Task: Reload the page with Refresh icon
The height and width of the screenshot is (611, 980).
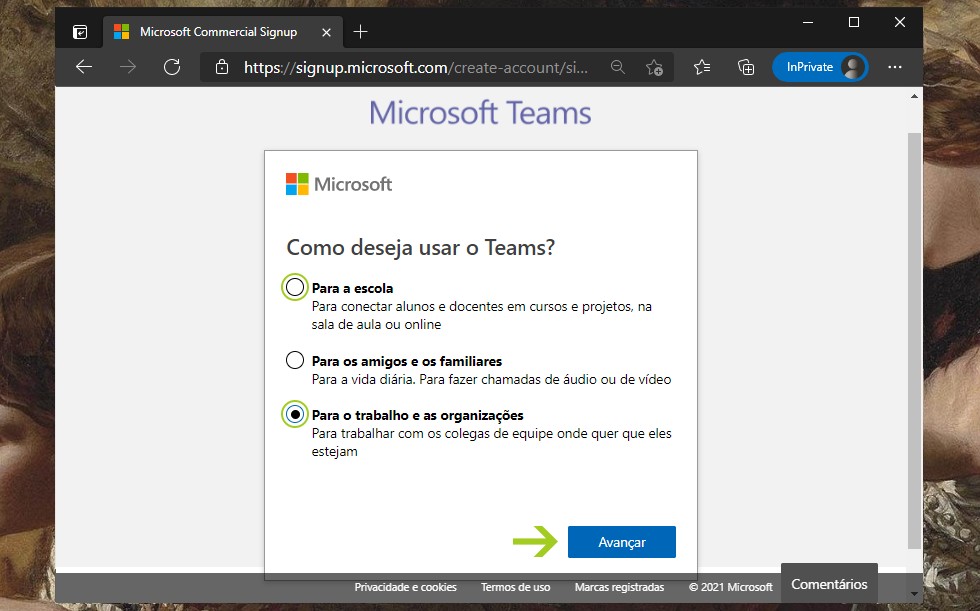Action: tap(172, 67)
